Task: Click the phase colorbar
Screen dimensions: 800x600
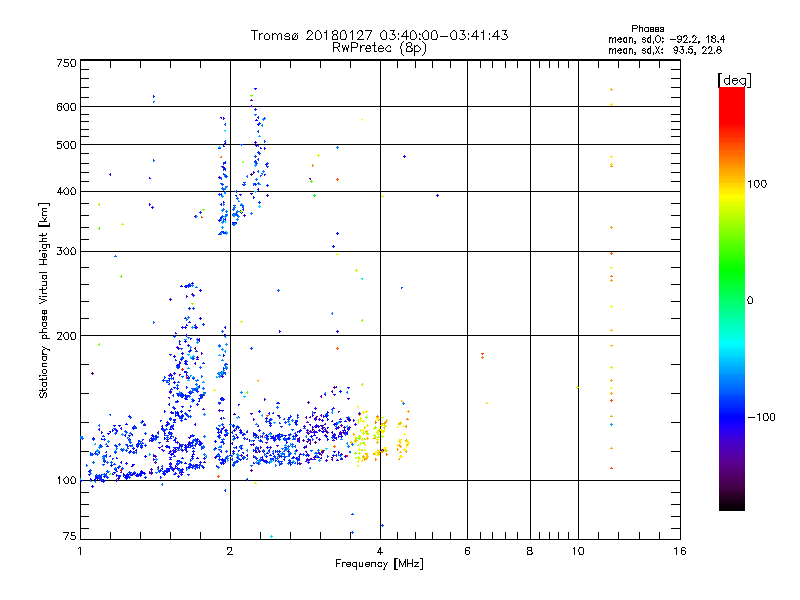Action: click(732, 298)
